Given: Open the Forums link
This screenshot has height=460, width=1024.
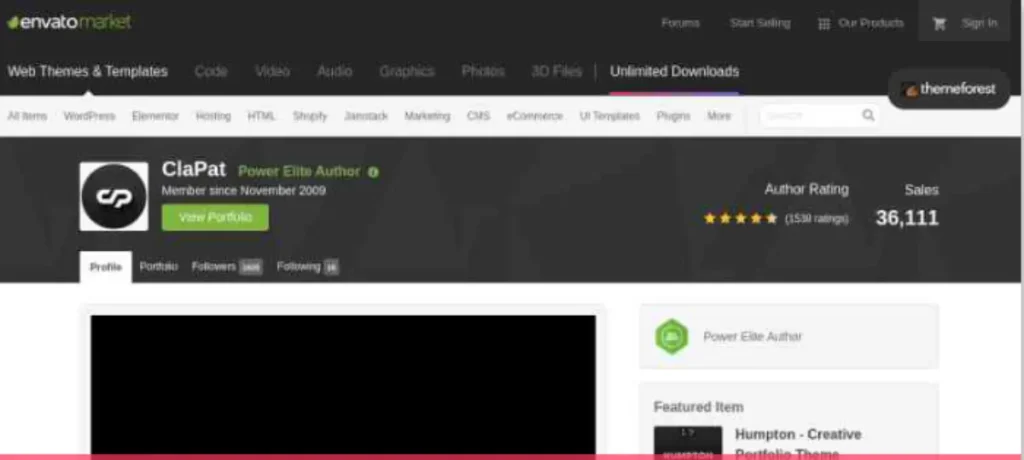Looking at the screenshot, I should pyautogui.click(x=680, y=24).
